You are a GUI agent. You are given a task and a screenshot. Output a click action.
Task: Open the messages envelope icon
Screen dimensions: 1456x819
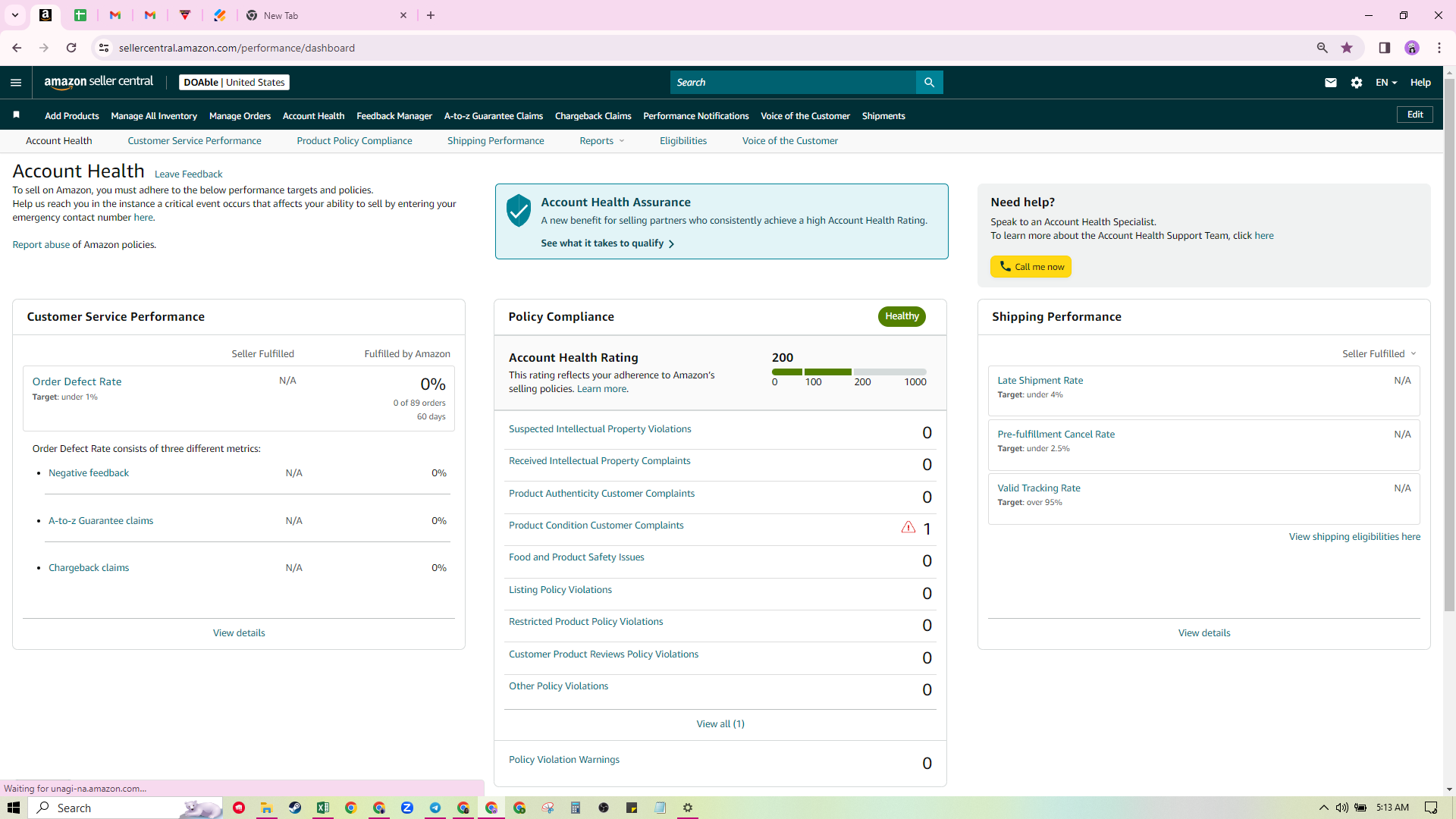[x=1330, y=83]
